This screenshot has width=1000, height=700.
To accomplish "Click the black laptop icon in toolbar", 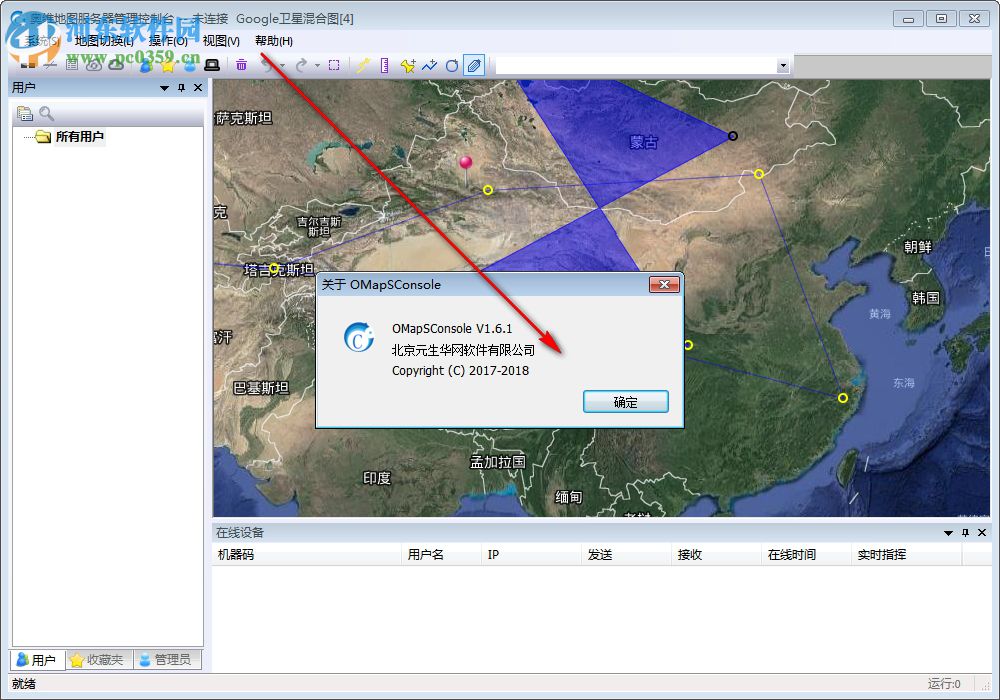I will pos(211,65).
